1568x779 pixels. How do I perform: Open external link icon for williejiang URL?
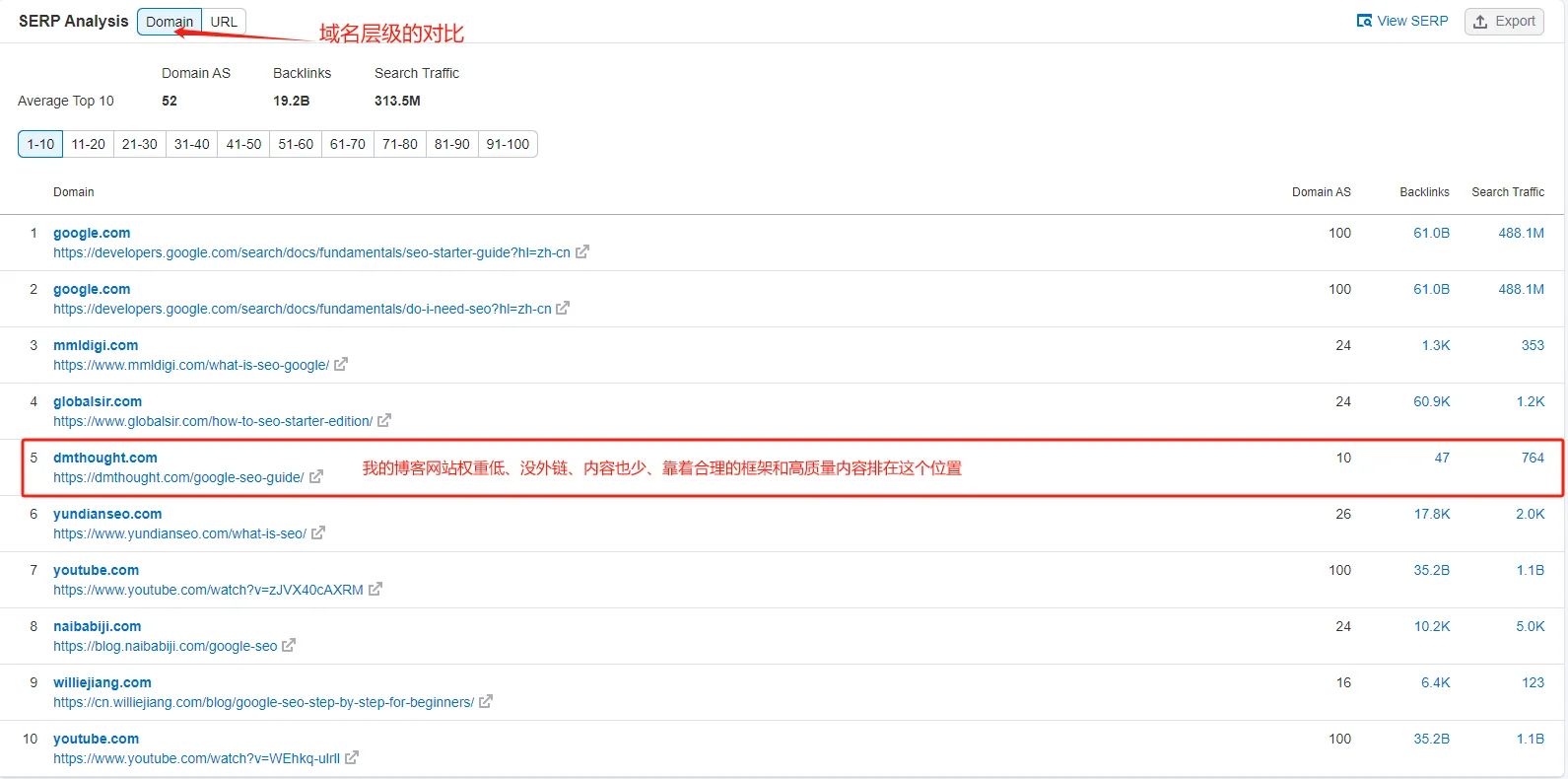coord(486,702)
